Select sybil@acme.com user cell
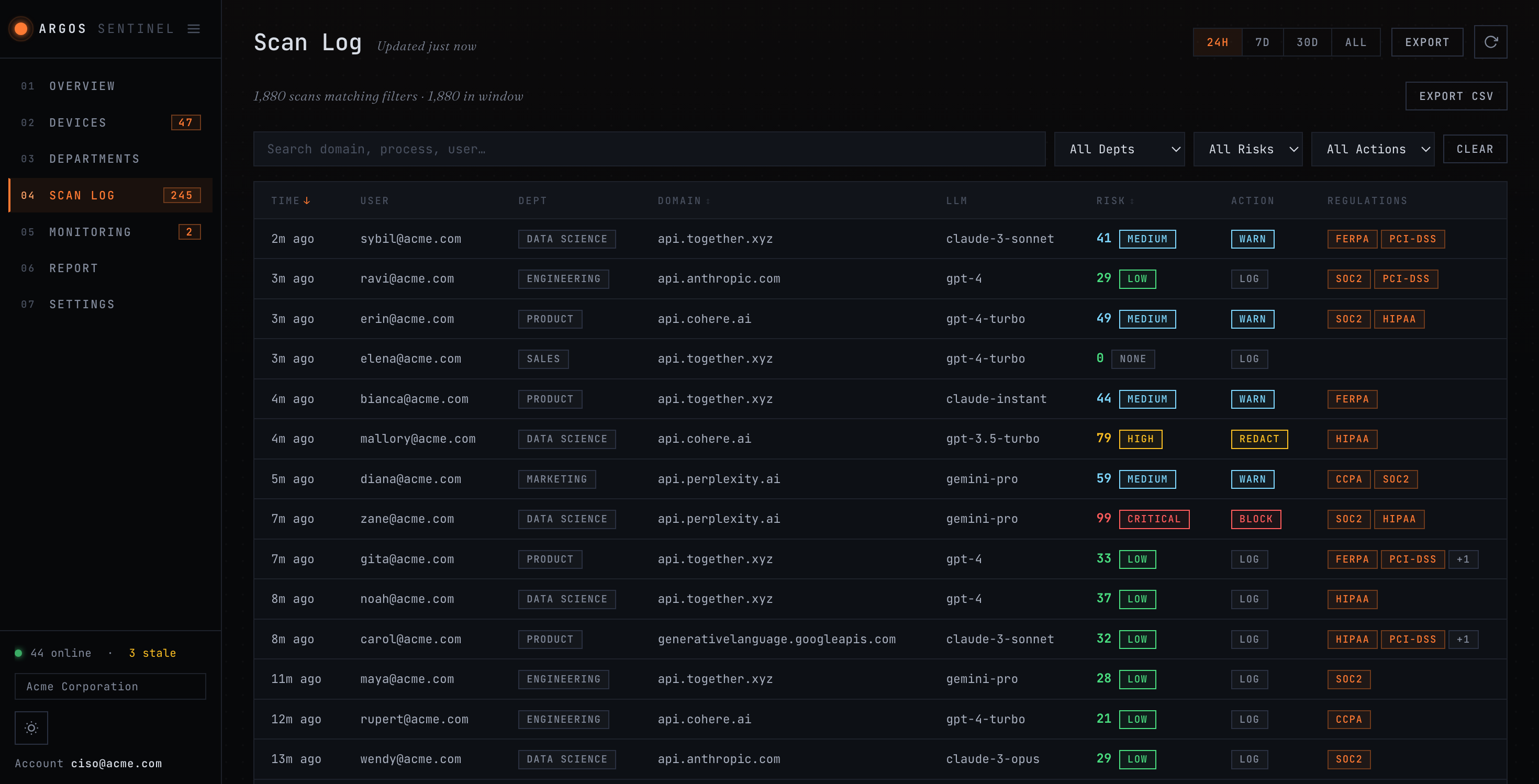The width and height of the screenshot is (1539, 784). point(410,239)
